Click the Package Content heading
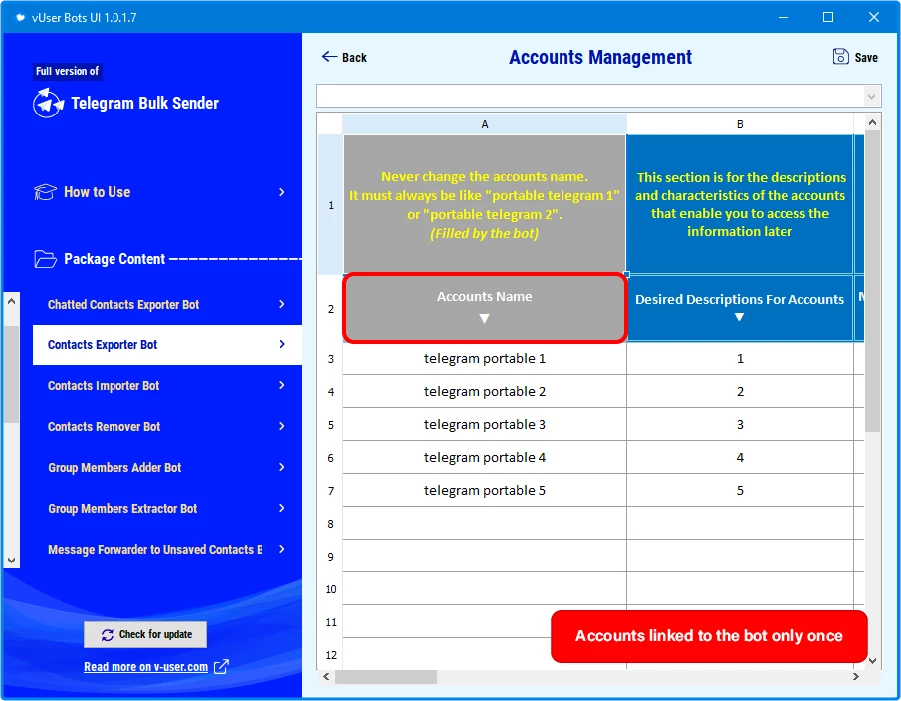The width and height of the screenshot is (901, 701). 114,259
